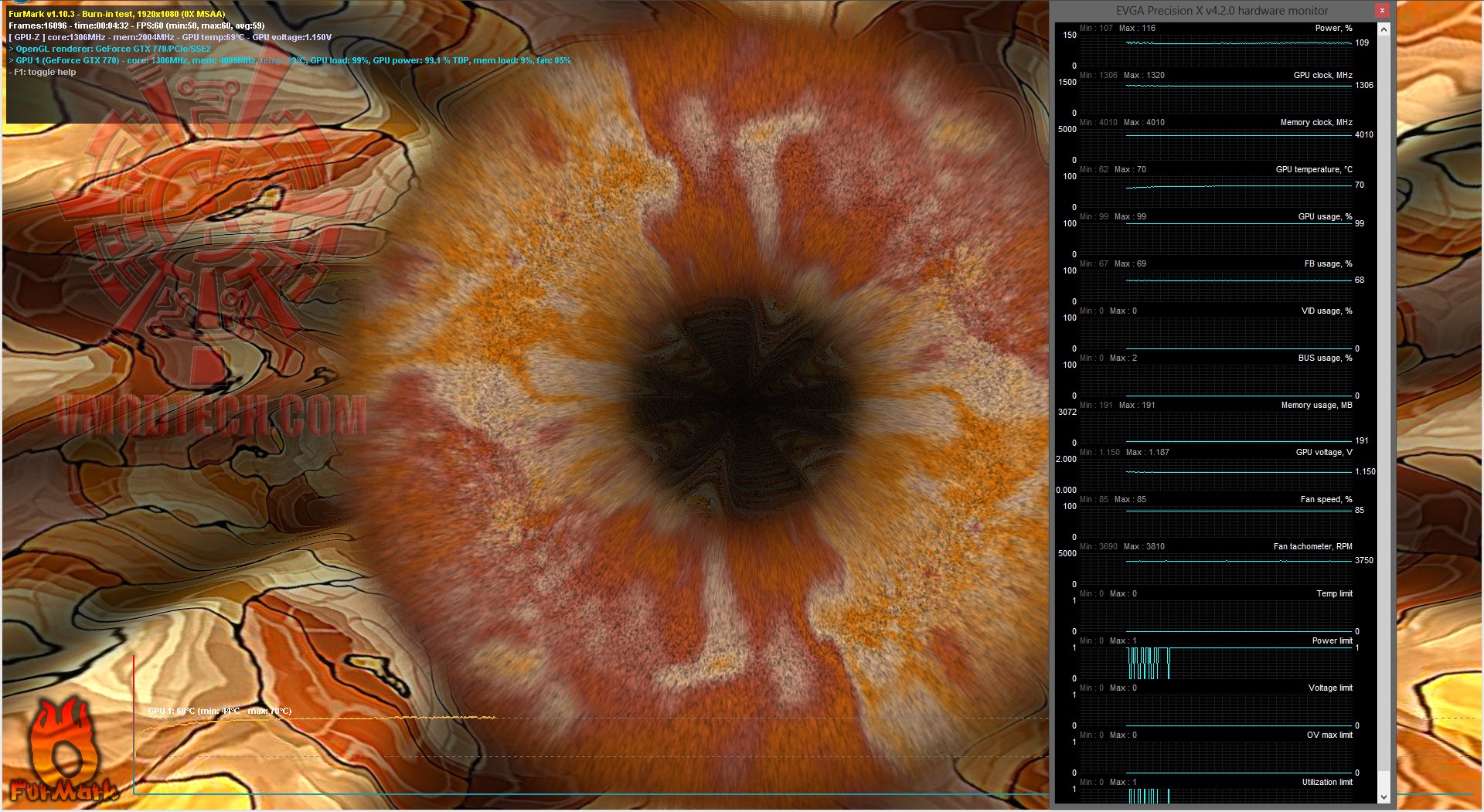Click the "GPU voltage, V" graph label
Image resolution: width=1484 pixels, height=812 pixels.
(x=1324, y=452)
